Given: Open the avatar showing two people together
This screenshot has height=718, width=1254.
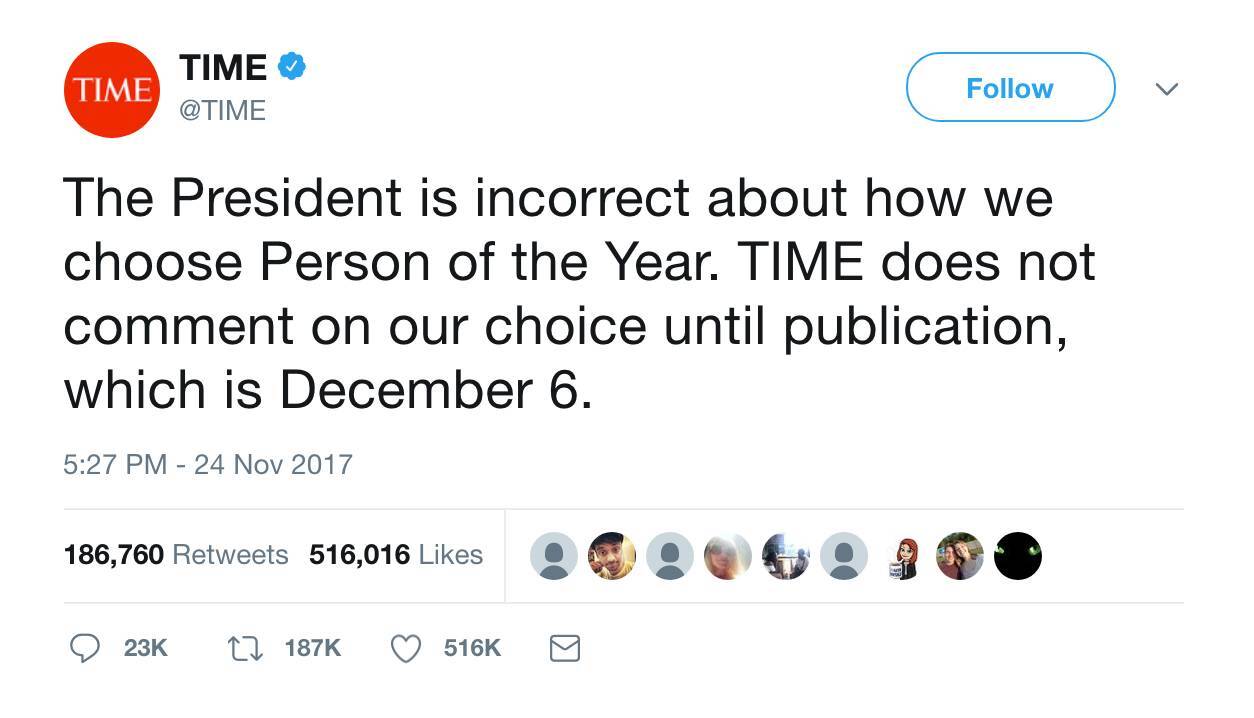Looking at the screenshot, I should (960, 556).
